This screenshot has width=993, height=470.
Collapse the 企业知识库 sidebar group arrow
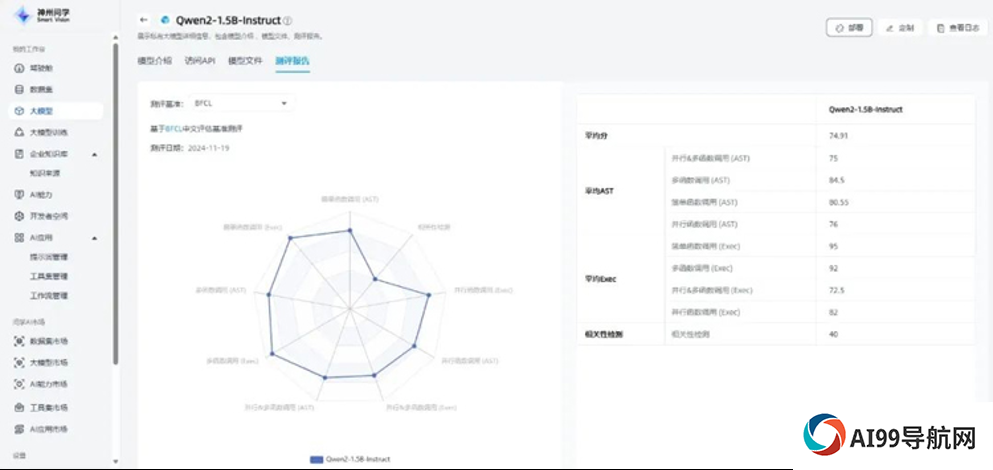[94, 155]
